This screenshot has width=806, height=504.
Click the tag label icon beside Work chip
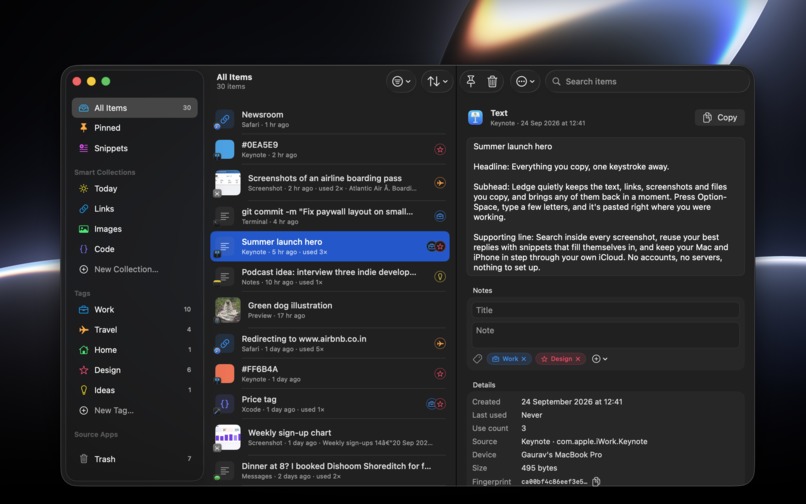pos(478,359)
